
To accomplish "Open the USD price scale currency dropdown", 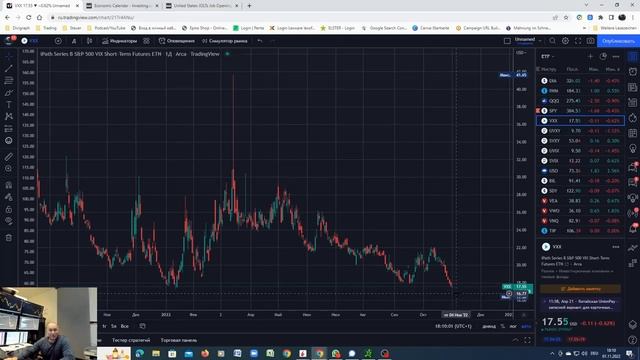I will tap(521, 53).
